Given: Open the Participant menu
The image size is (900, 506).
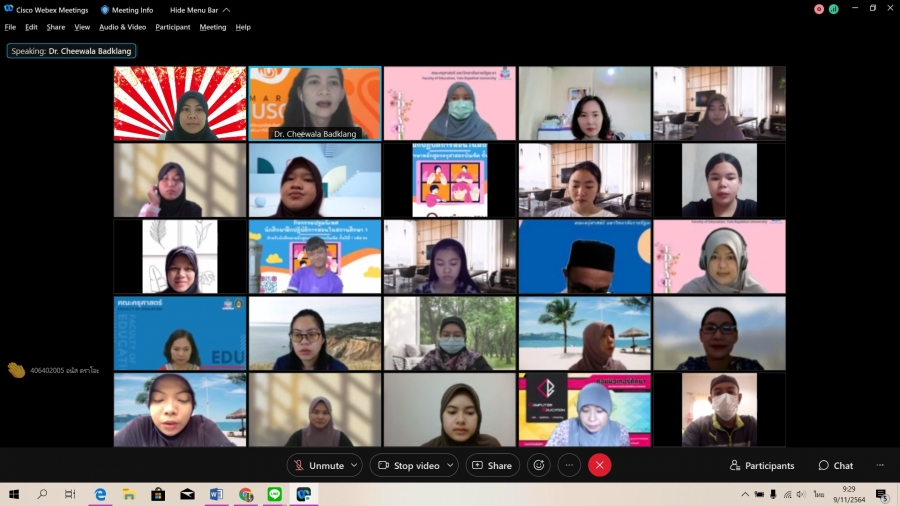Looking at the screenshot, I should pyautogui.click(x=172, y=27).
